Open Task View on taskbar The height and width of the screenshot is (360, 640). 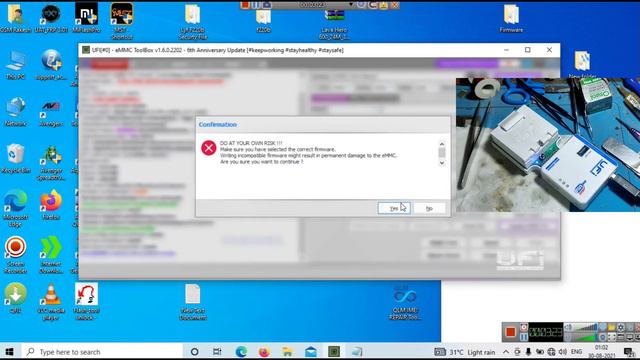[217, 352]
